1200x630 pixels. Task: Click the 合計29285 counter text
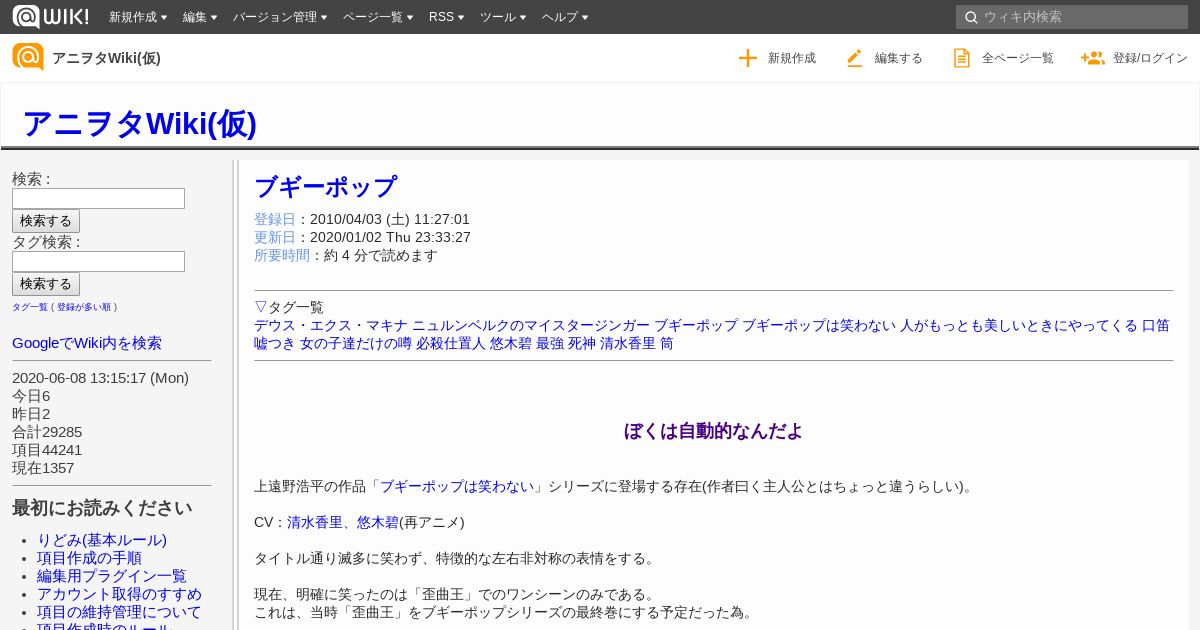pyautogui.click(x=47, y=432)
